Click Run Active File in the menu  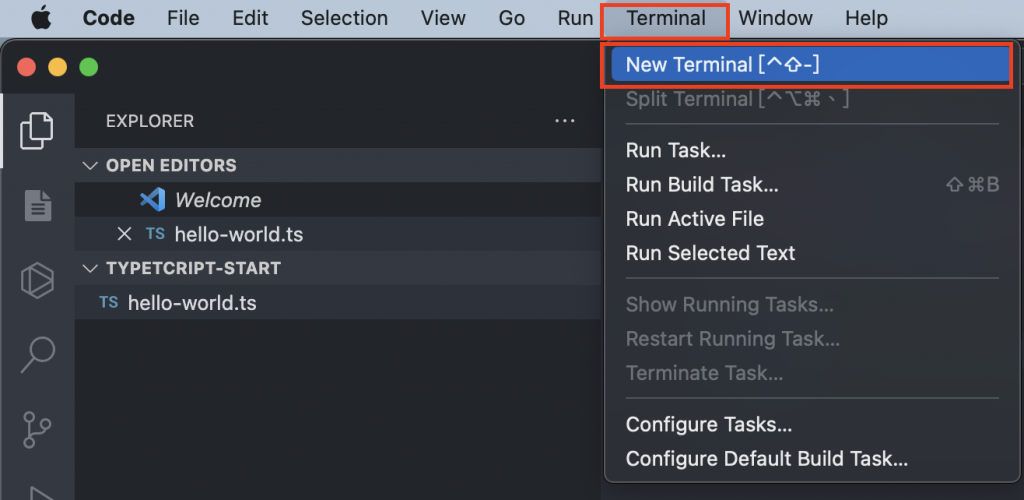(x=695, y=219)
